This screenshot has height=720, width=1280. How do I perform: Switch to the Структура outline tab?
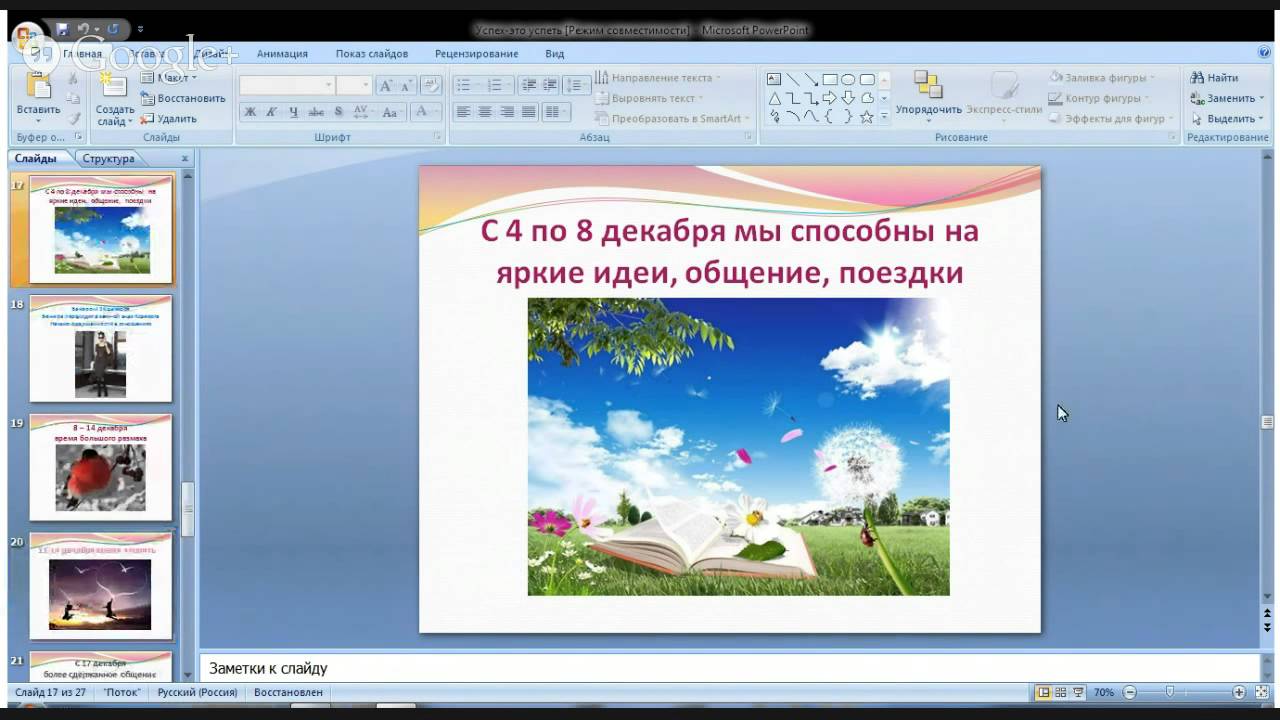[x=108, y=158]
